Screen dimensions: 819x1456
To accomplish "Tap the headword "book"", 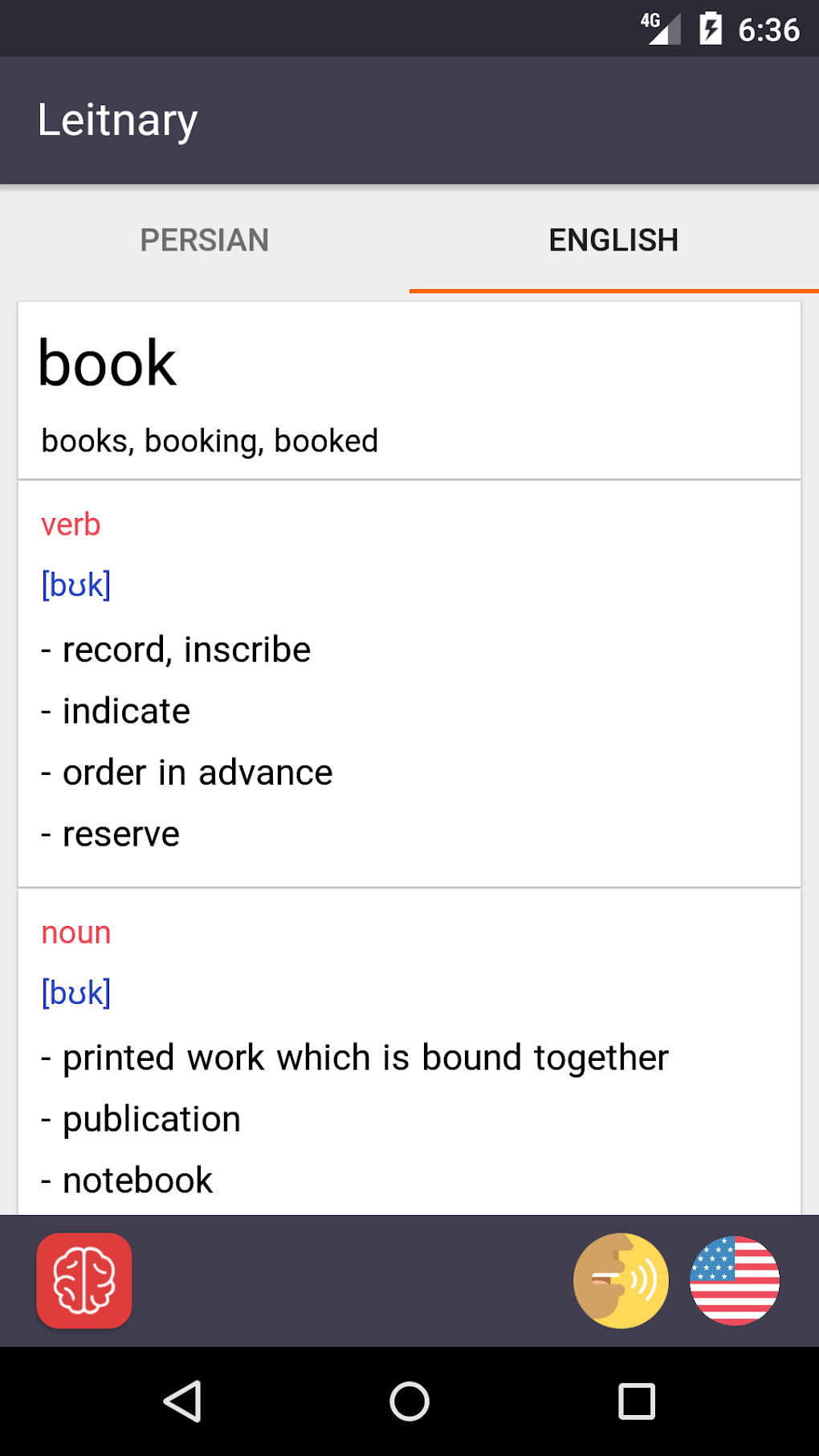I will 108,364.
